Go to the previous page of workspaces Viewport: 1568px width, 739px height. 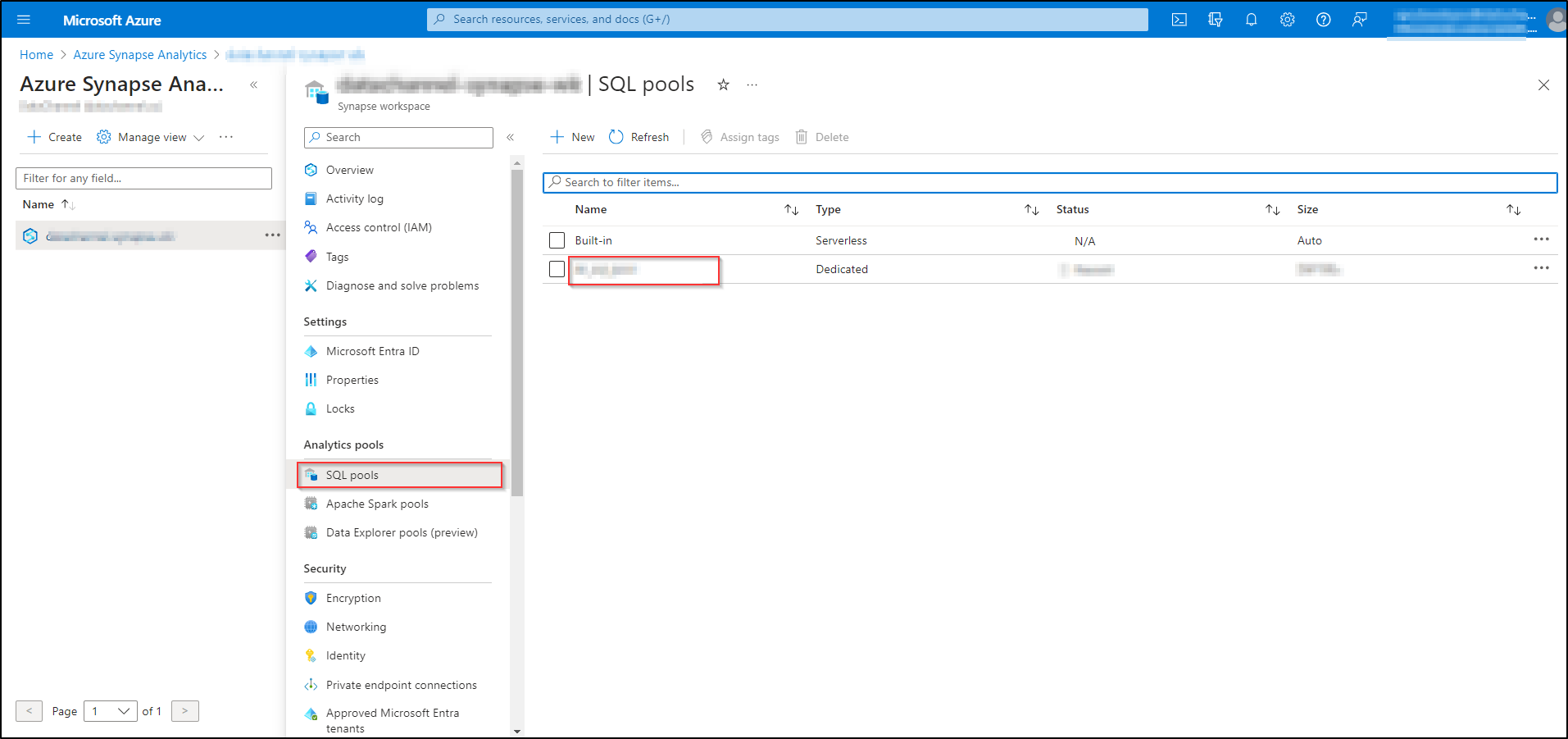point(29,711)
